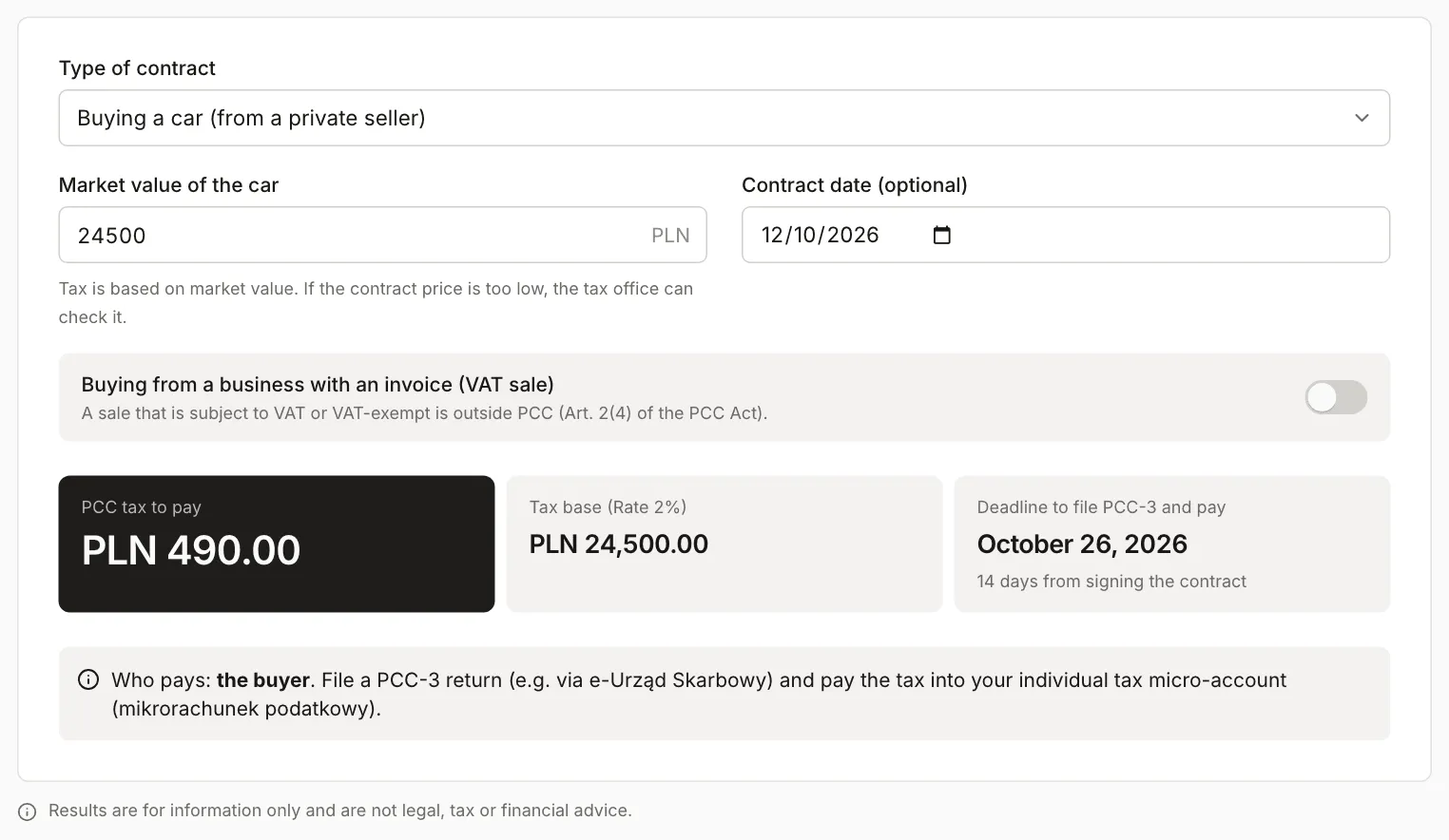Click the 'October 26, 2026' deadline date

pyautogui.click(x=1082, y=544)
